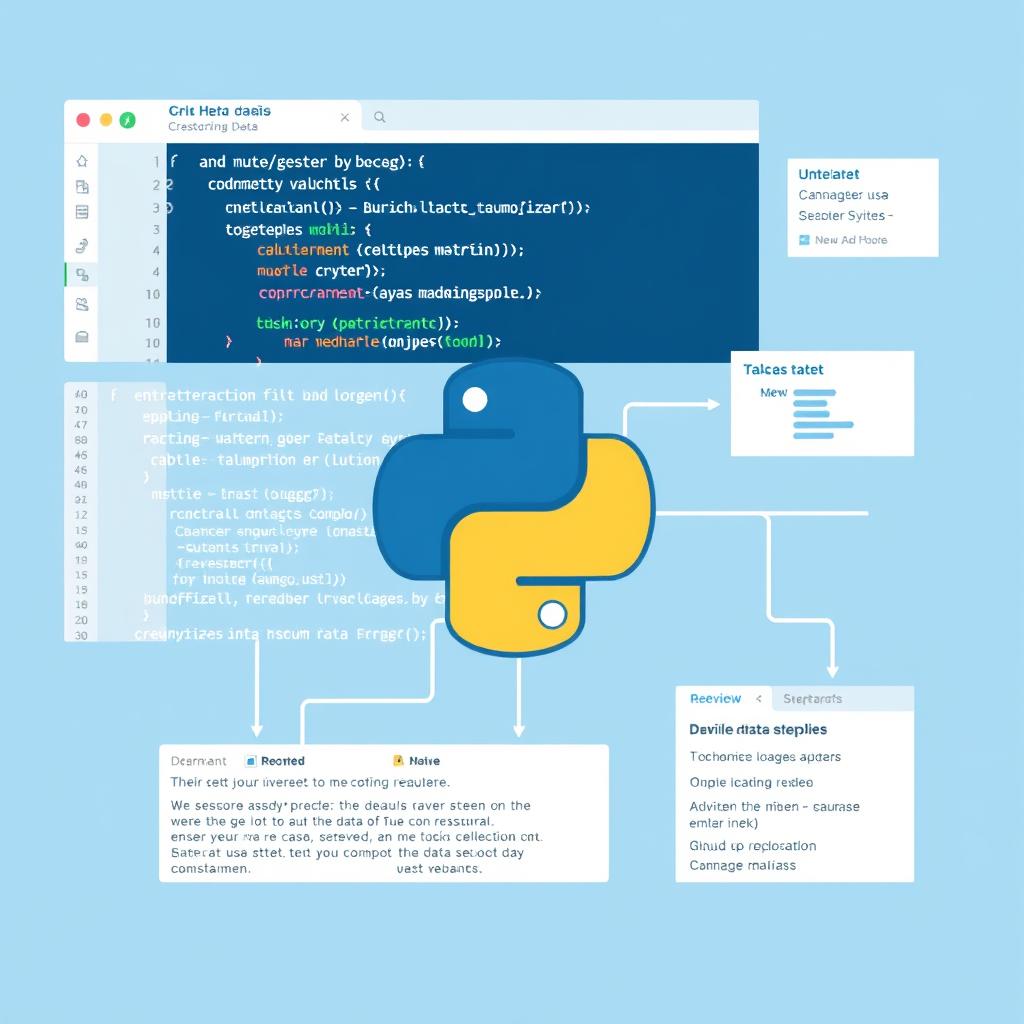The image size is (1024, 1024).
Task: Collapse the chevron beside the Reeview tab
Action: pos(759,699)
